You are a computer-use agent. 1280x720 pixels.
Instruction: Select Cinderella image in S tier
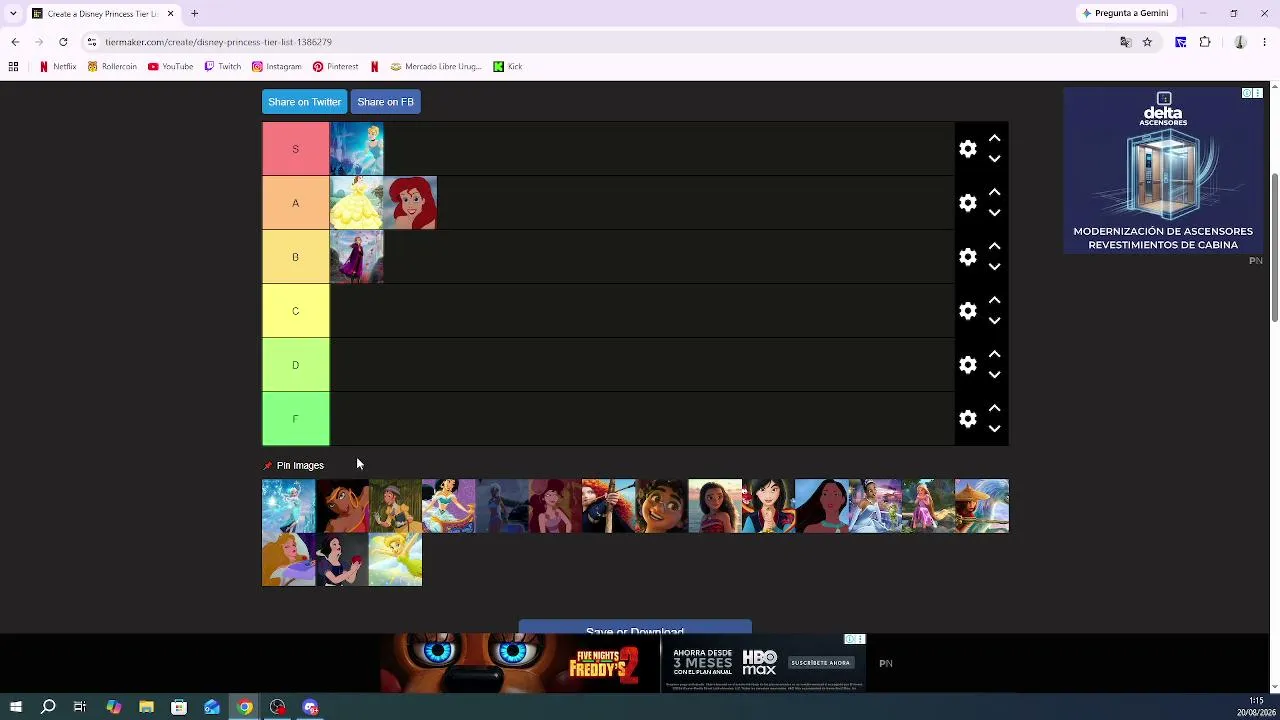[x=357, y=149]
